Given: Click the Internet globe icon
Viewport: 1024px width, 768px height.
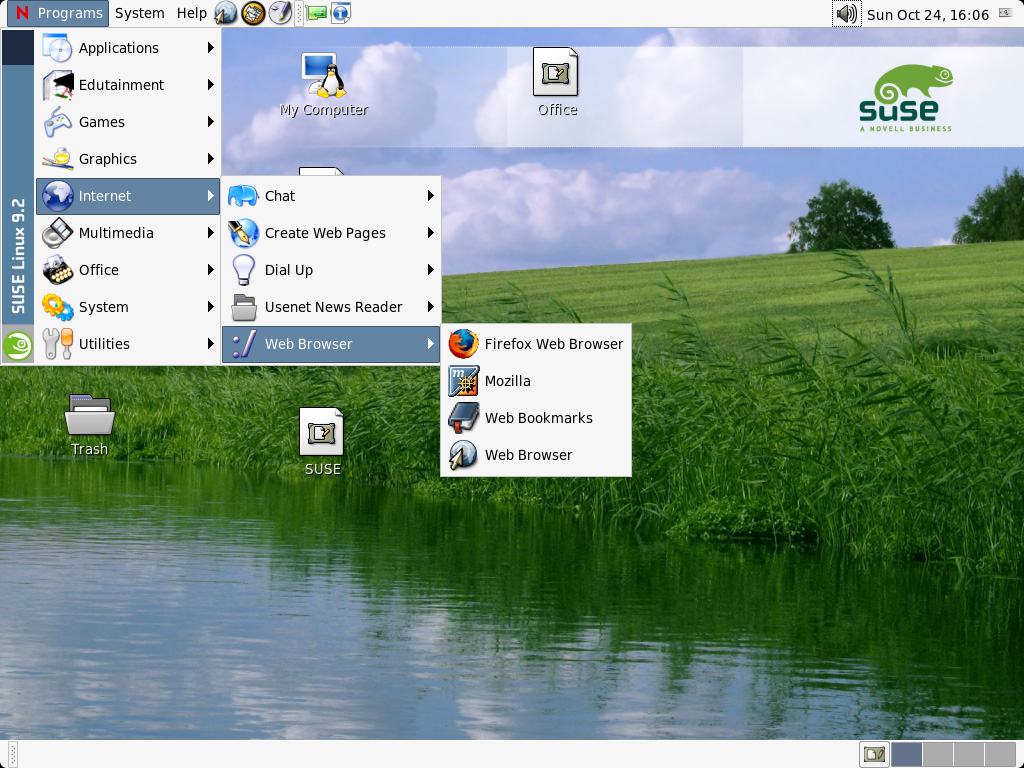Looking at the screenshot, I should [x=57, y=196].
